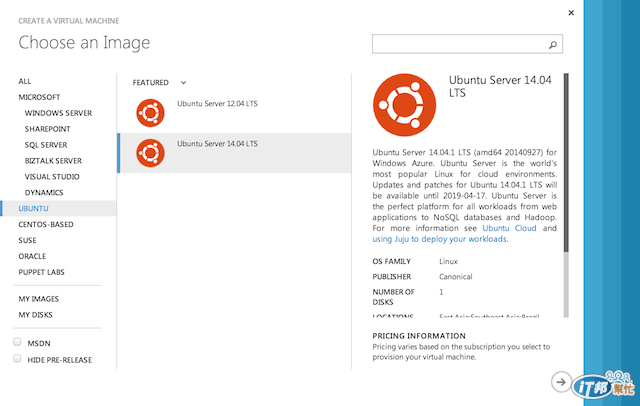Select Ubuntu Server 12.04 LTS row text

pyautogui.click(x=217, y=104)
